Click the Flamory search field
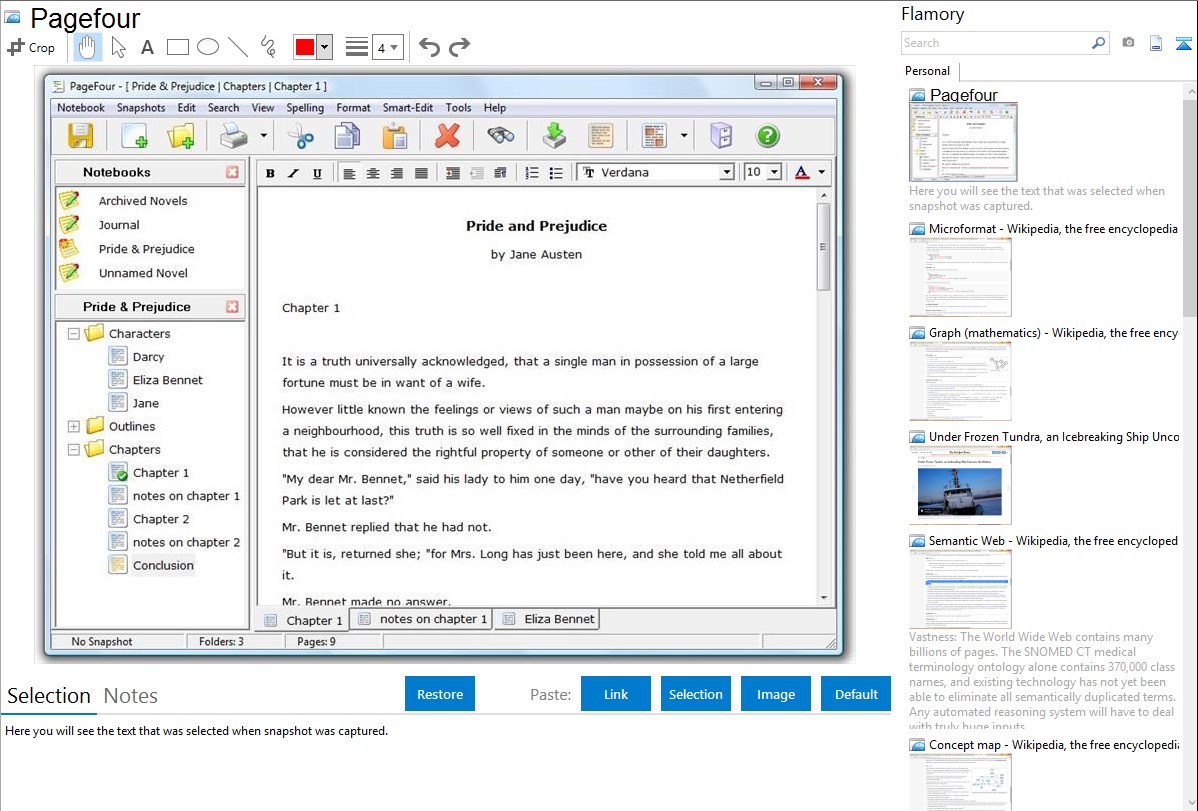Screen dimensions: 1198x811 pos(995,43)
